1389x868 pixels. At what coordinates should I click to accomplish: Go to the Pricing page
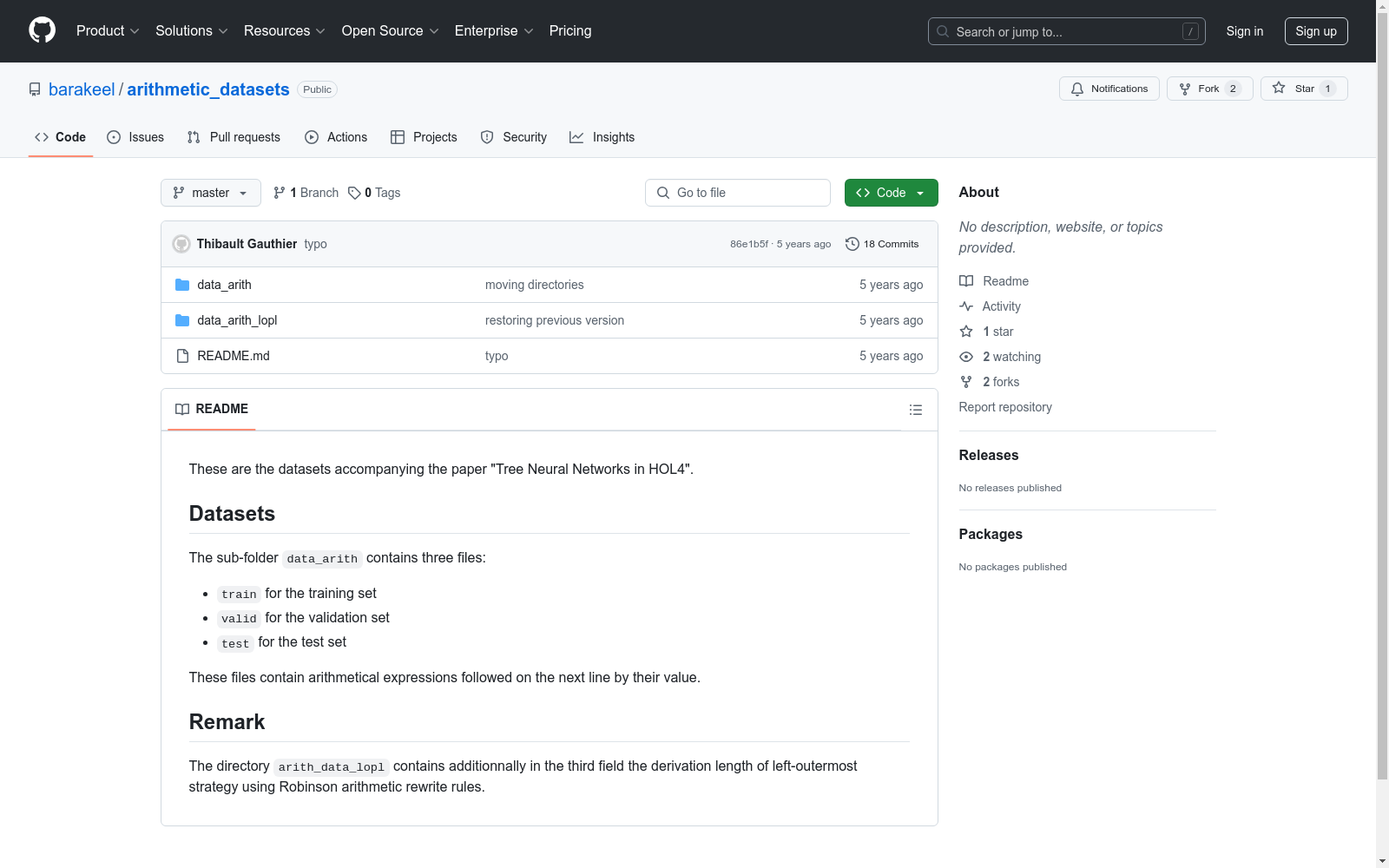tap(570, 31)
